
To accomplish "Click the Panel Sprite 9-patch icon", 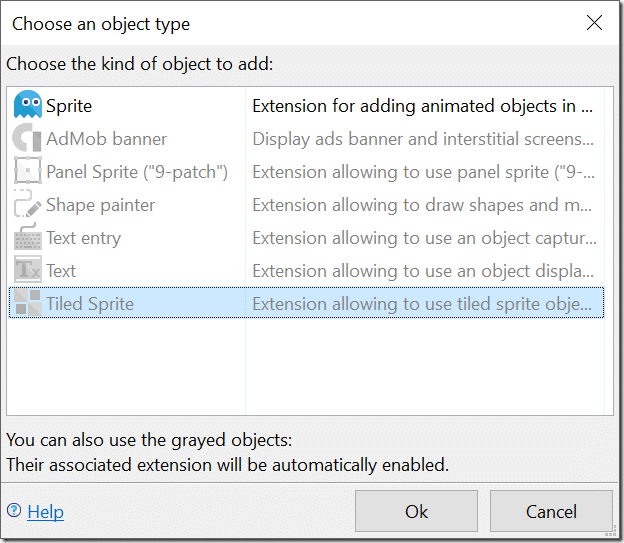I will 27,171.
